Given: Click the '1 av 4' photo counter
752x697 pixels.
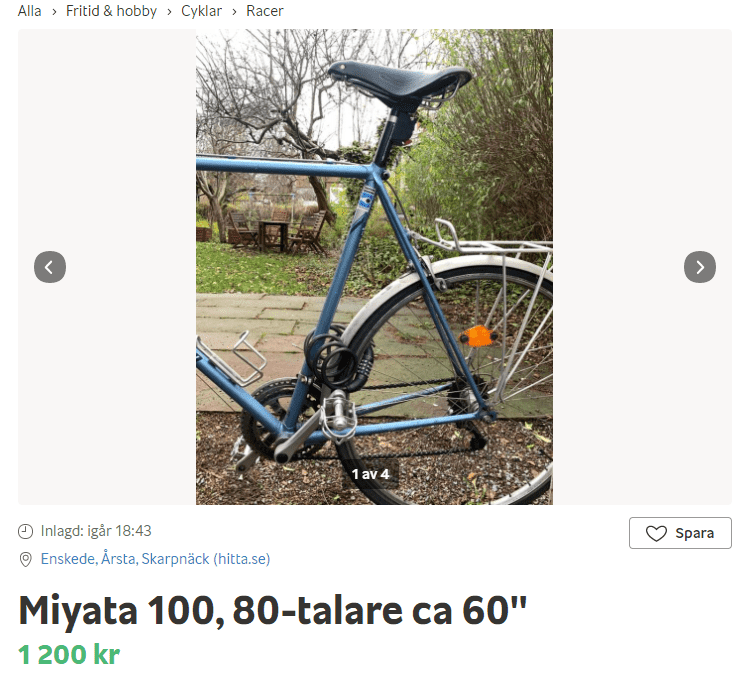Looking at the screenshot, I should (370, 474).
